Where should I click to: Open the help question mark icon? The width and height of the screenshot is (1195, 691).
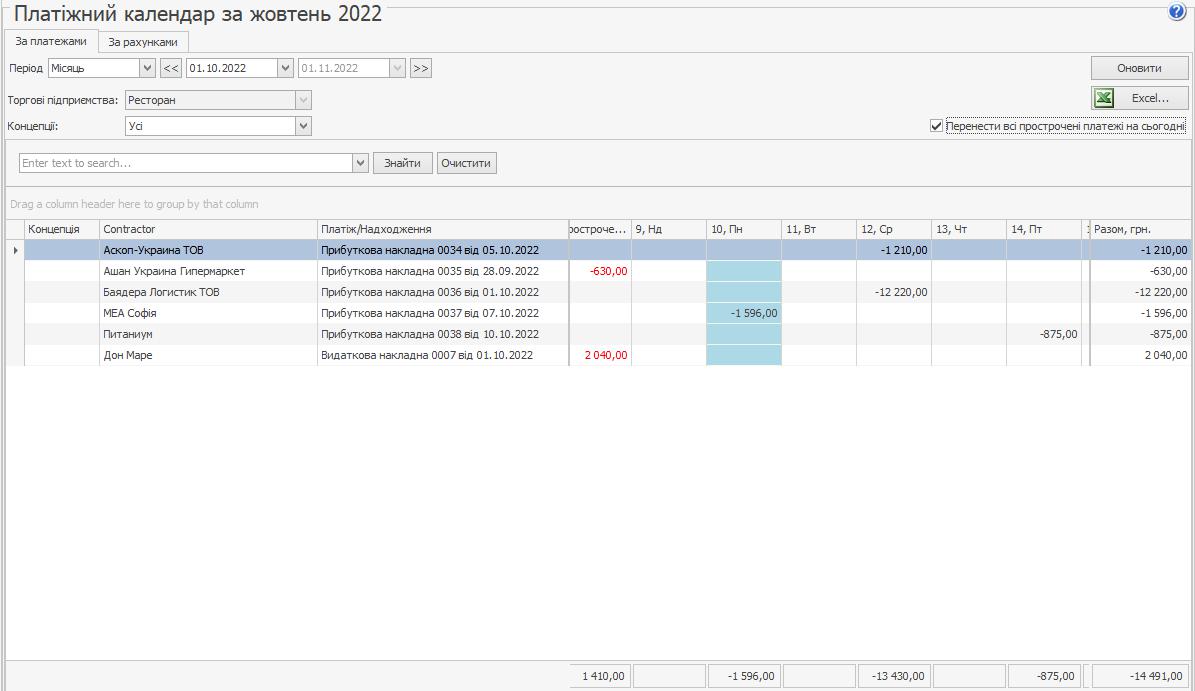point(1176,12)
